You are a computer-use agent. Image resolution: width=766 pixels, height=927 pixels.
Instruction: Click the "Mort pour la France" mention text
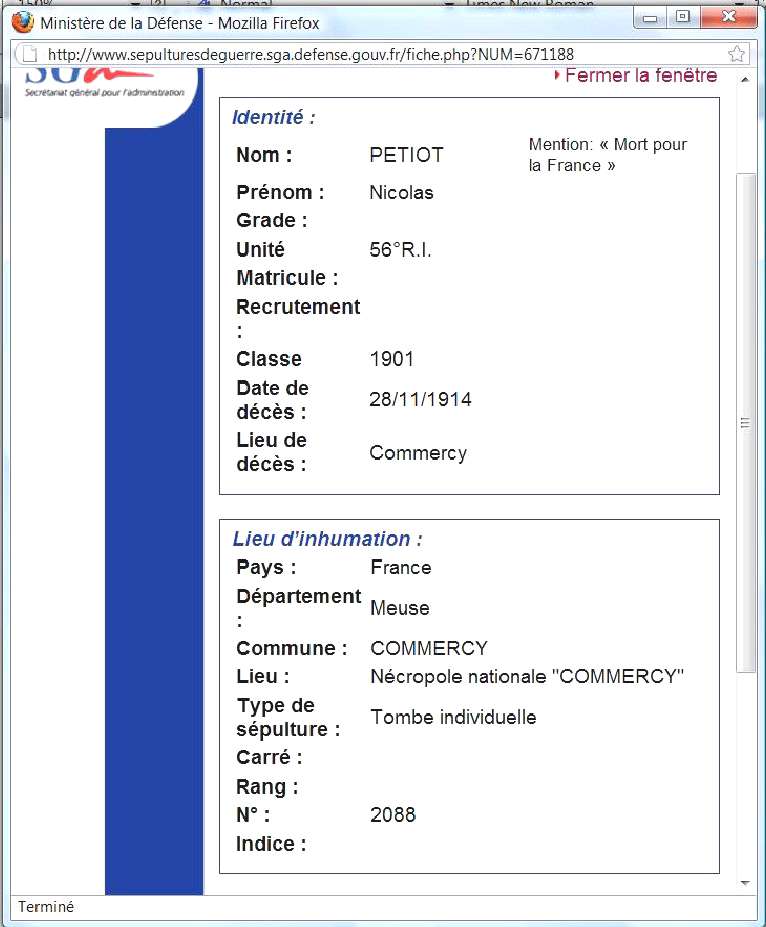(x=607, y=155)
